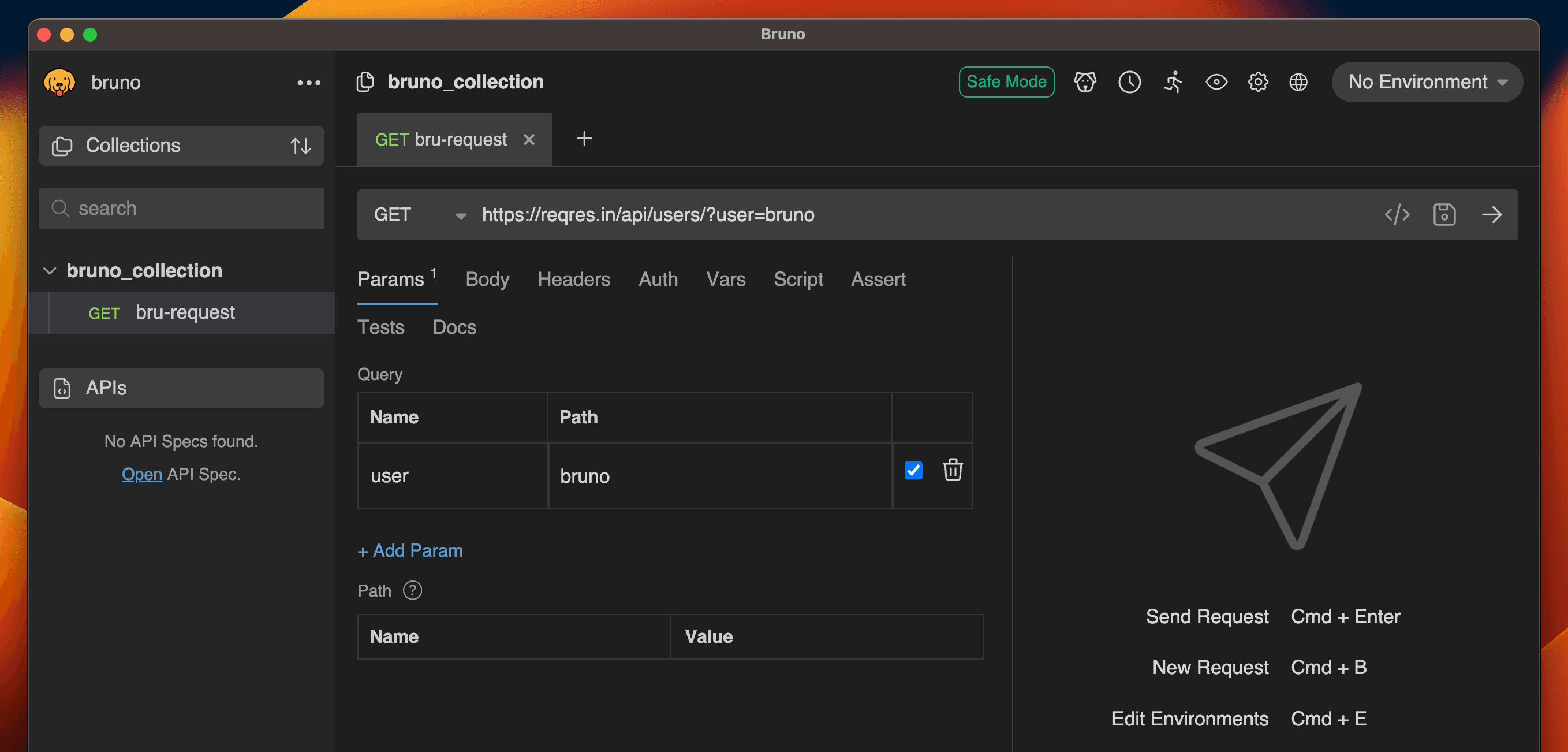
Task: Switch to the Headers tab
Action: tap(574, 279)
